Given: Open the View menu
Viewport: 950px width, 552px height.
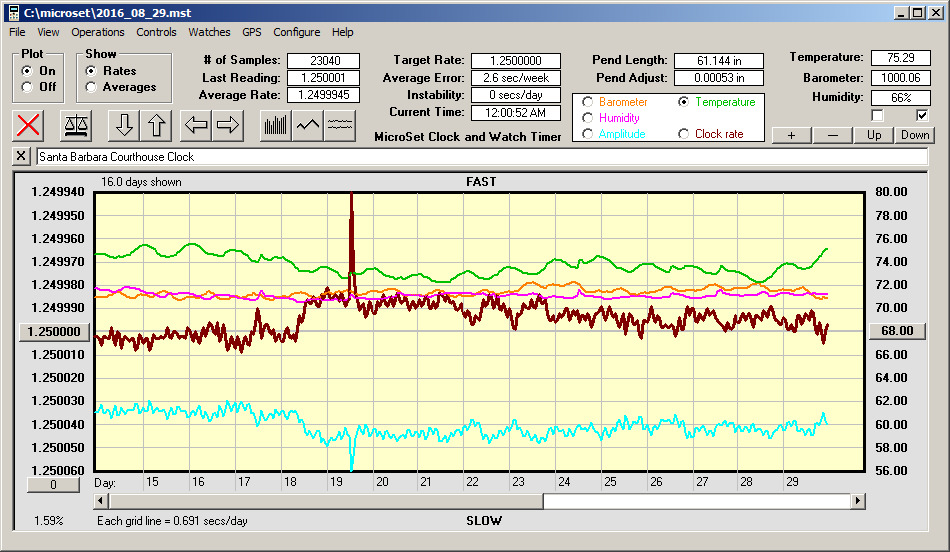Looking at the screenshot, I should [x=48, y=32].
